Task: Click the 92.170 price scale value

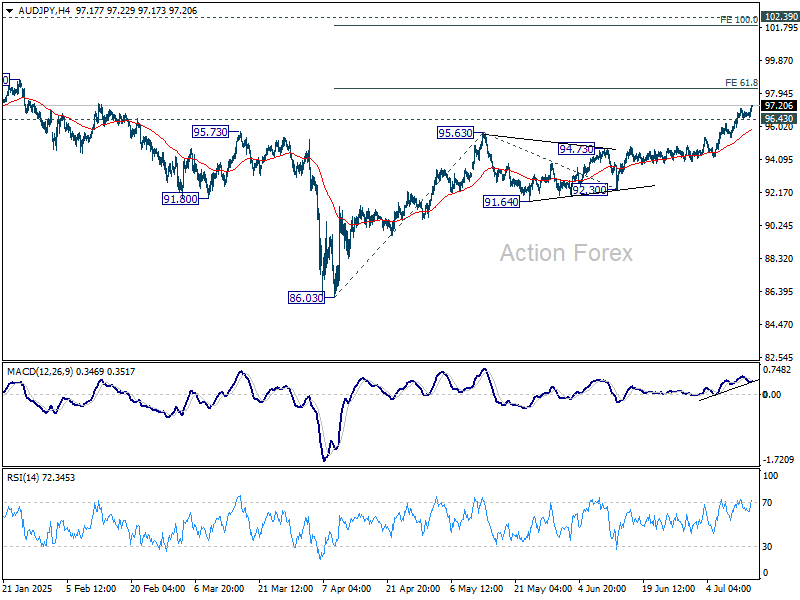Action: 779,193
